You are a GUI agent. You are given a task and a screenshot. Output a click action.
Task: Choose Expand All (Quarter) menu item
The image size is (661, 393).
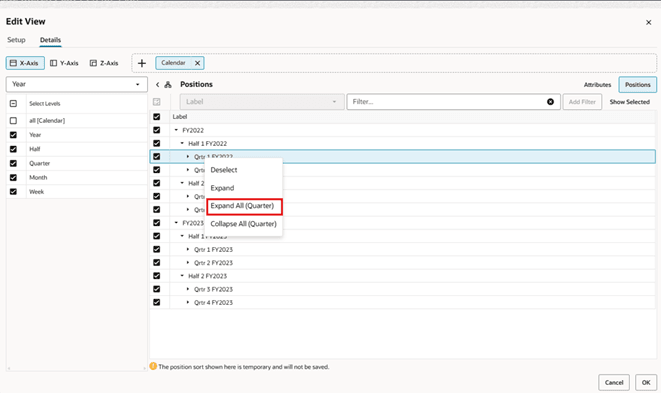click(x=244, y=206)
